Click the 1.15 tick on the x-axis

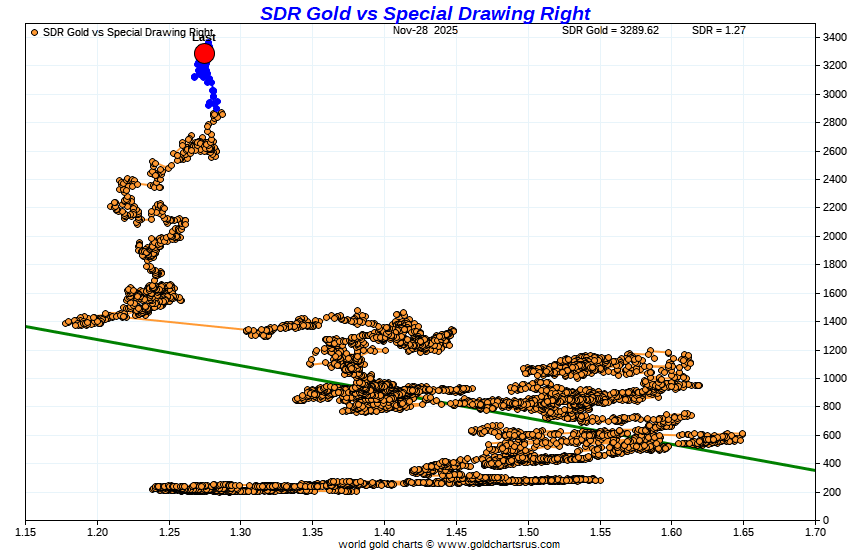tap(26, 532)
